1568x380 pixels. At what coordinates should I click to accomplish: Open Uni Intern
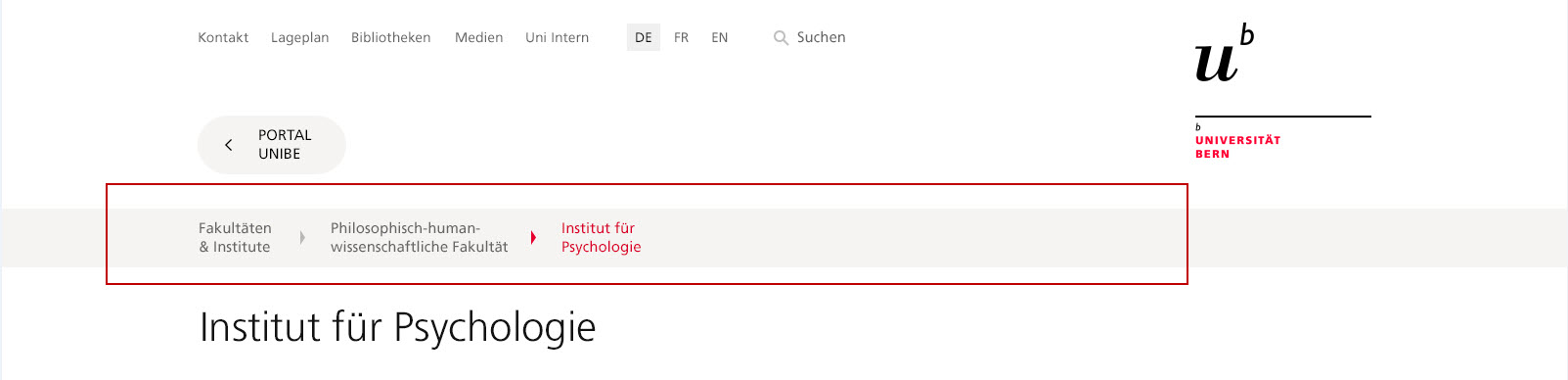pos(558,37)
